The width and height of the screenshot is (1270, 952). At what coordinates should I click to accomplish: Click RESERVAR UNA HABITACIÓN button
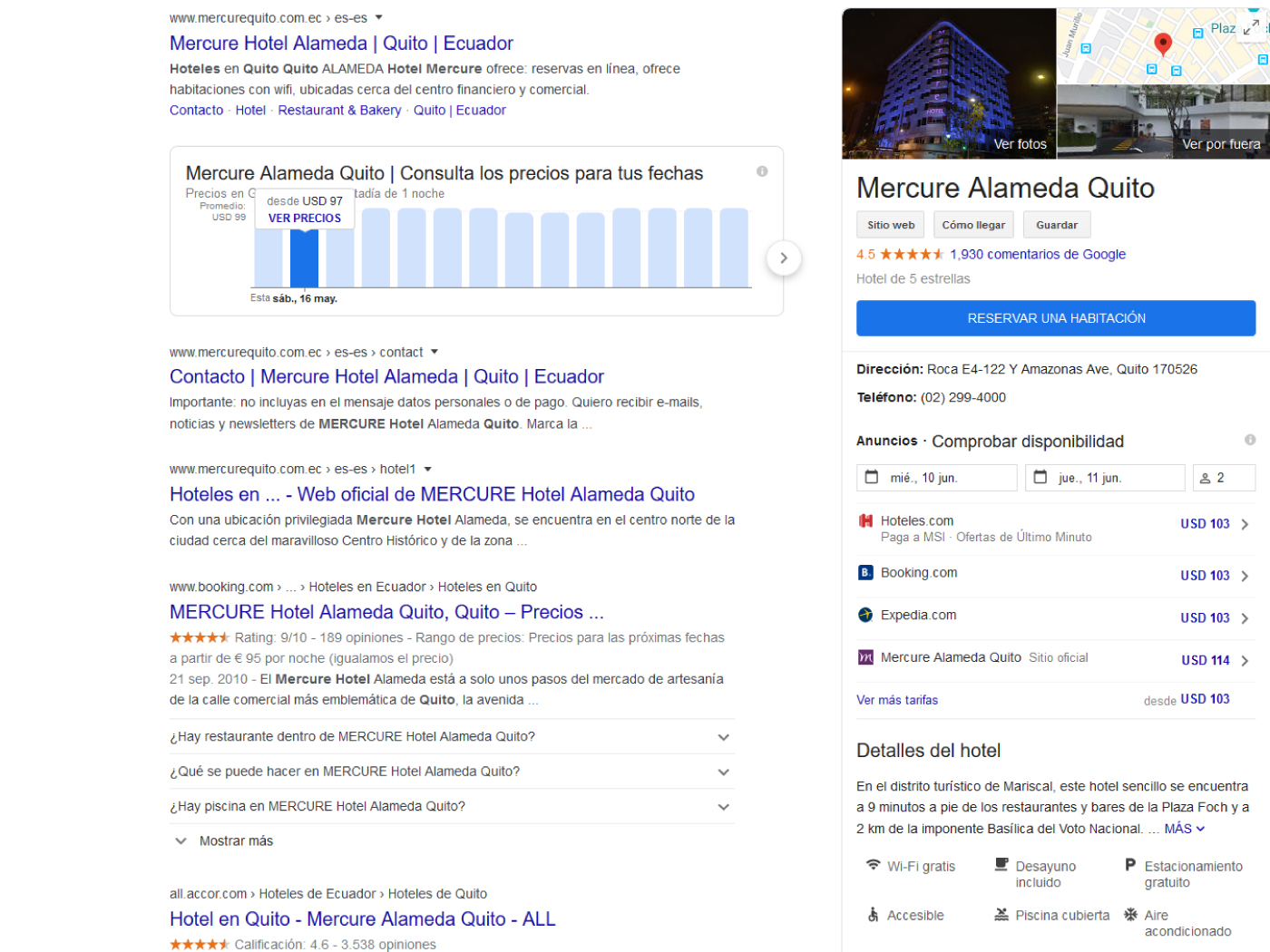(x=1056, y=318)
